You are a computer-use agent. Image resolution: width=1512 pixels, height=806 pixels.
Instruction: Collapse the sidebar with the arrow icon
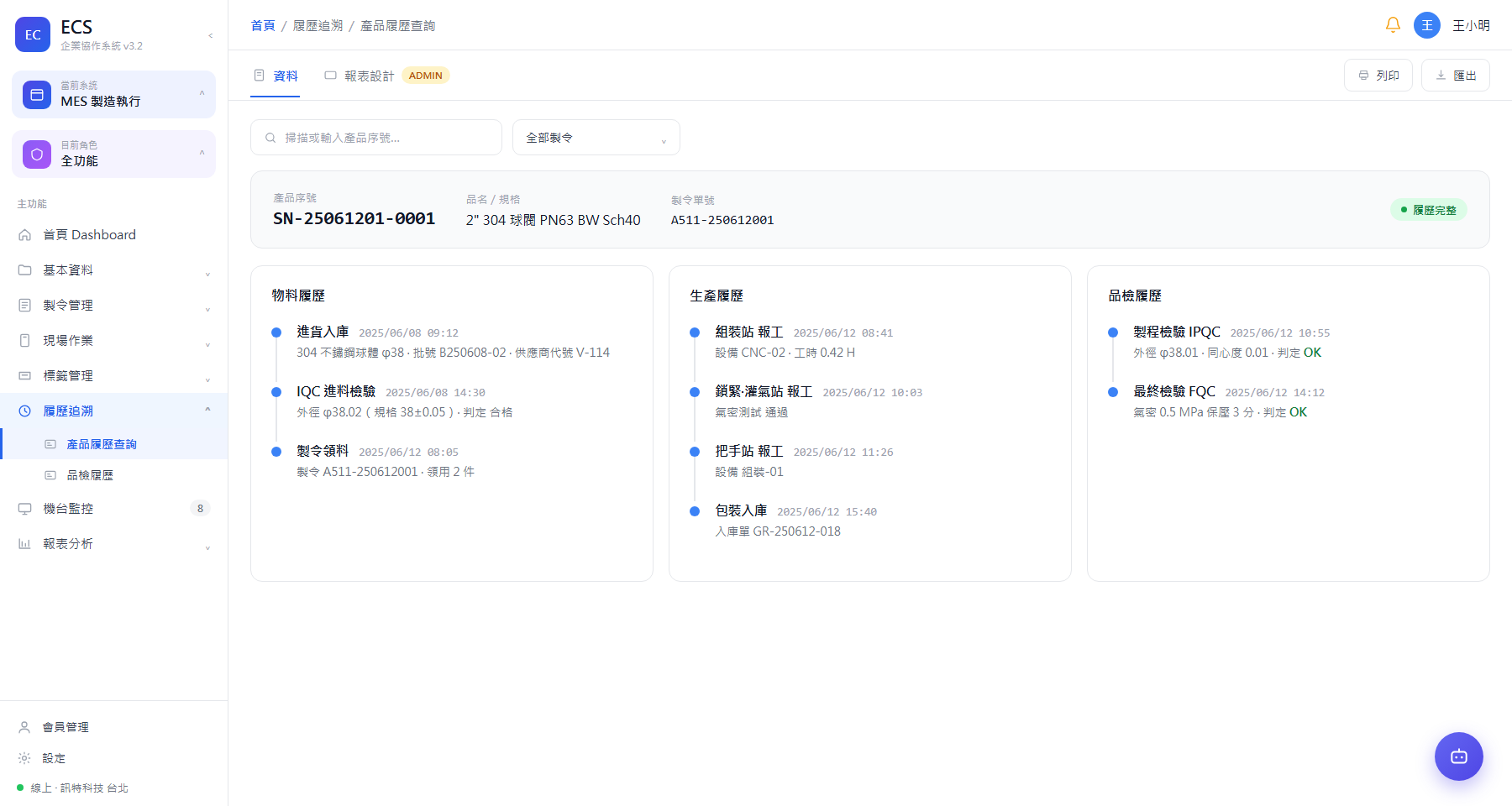[210, 35]
